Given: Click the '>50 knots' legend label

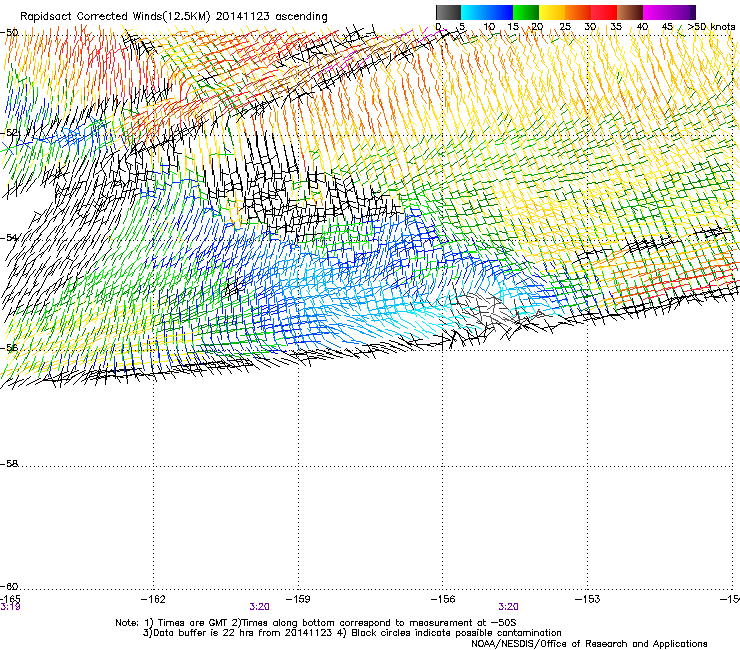Looking at the screenshot, I should pos(711,27).
